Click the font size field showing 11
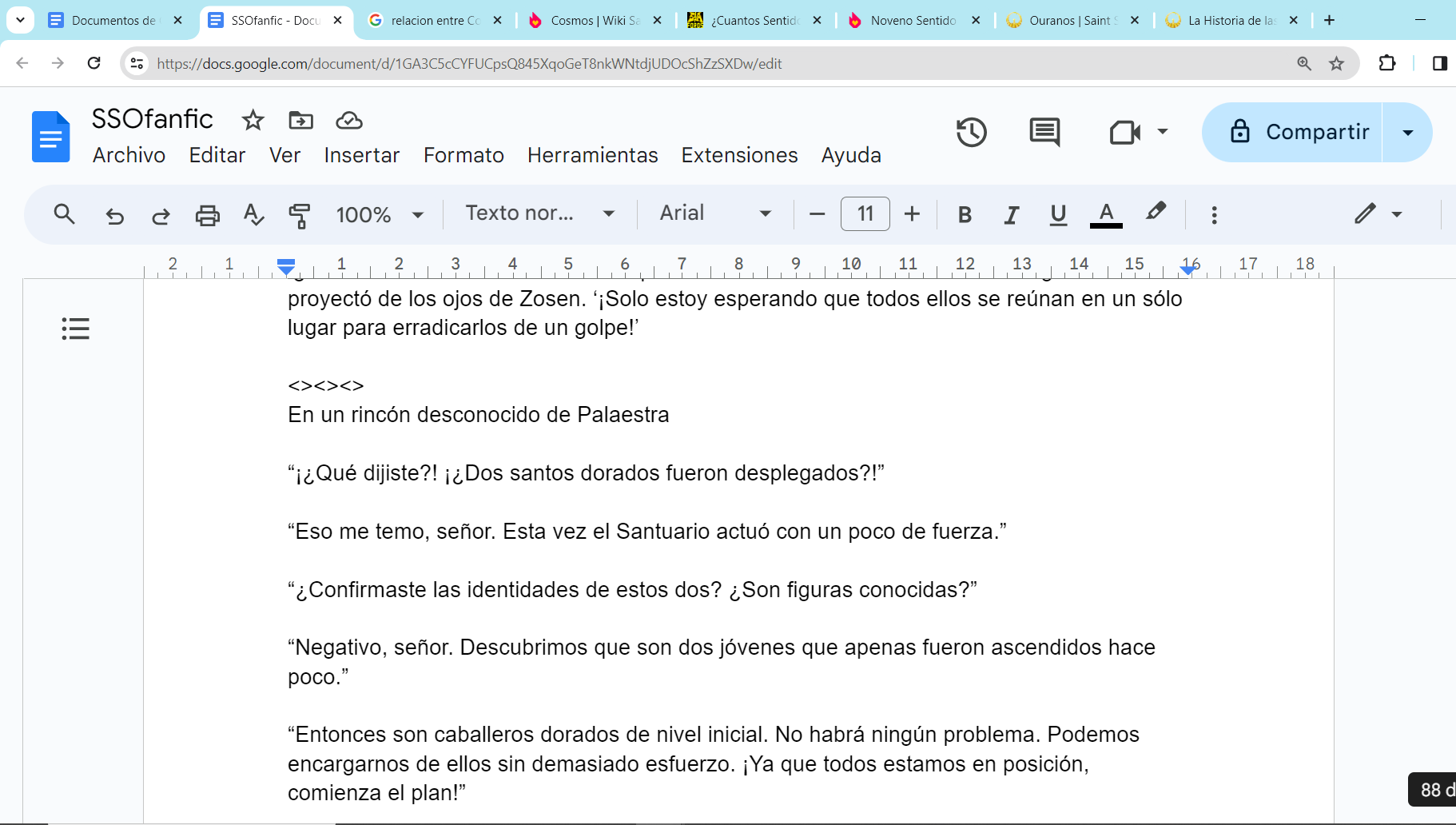The width and height of the screenshot is (1456, 825). 865,214
